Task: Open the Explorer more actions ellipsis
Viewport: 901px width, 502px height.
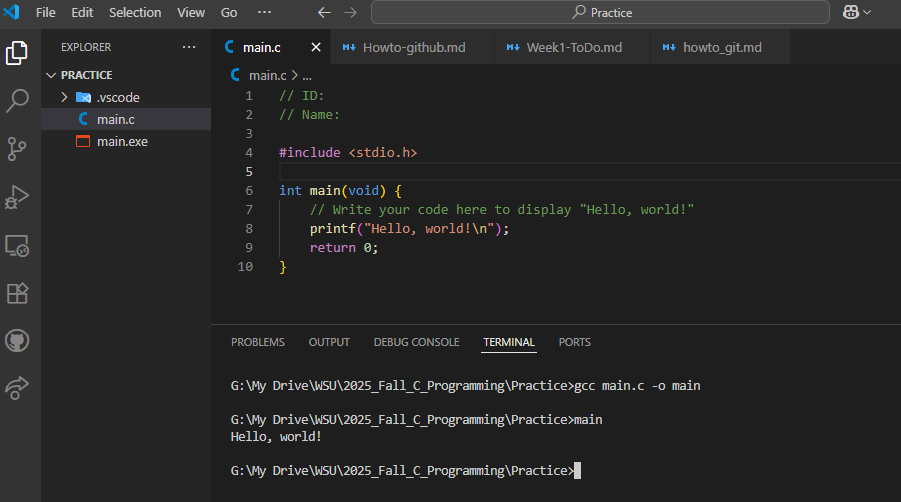Action: pos(189,47)
